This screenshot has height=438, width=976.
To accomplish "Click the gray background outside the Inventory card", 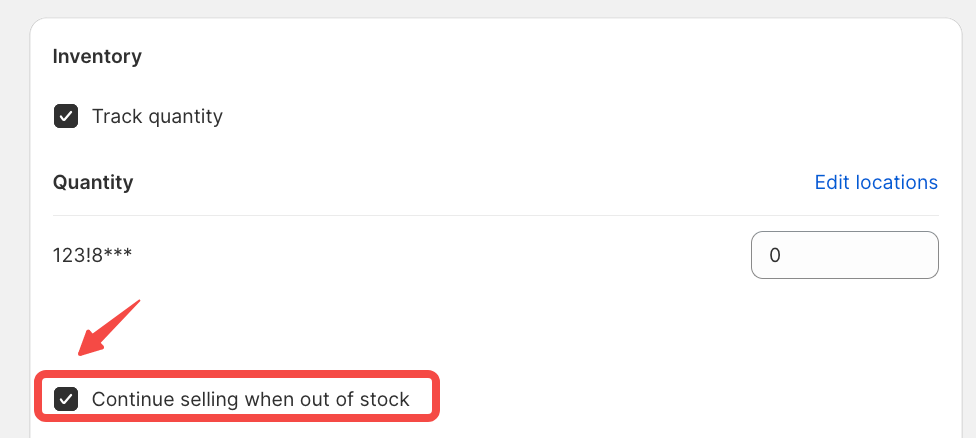I will click(x=14, y=200).
